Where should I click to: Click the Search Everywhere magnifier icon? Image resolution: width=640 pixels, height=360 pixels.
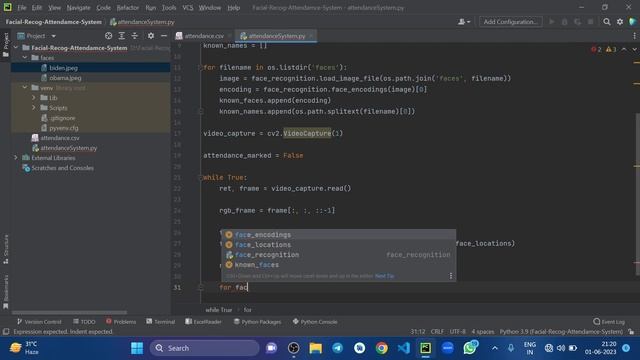(607, 22)
